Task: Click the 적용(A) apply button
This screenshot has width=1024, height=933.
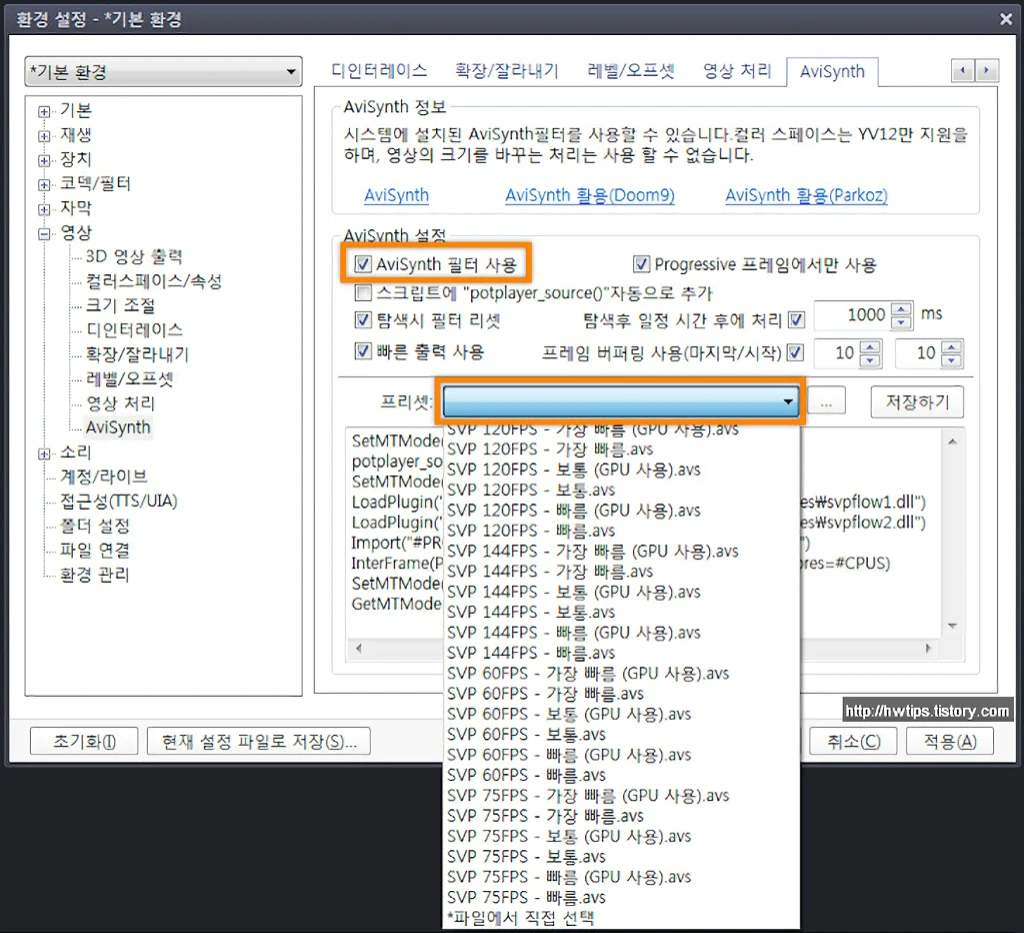Action: (x=948, y=740)
